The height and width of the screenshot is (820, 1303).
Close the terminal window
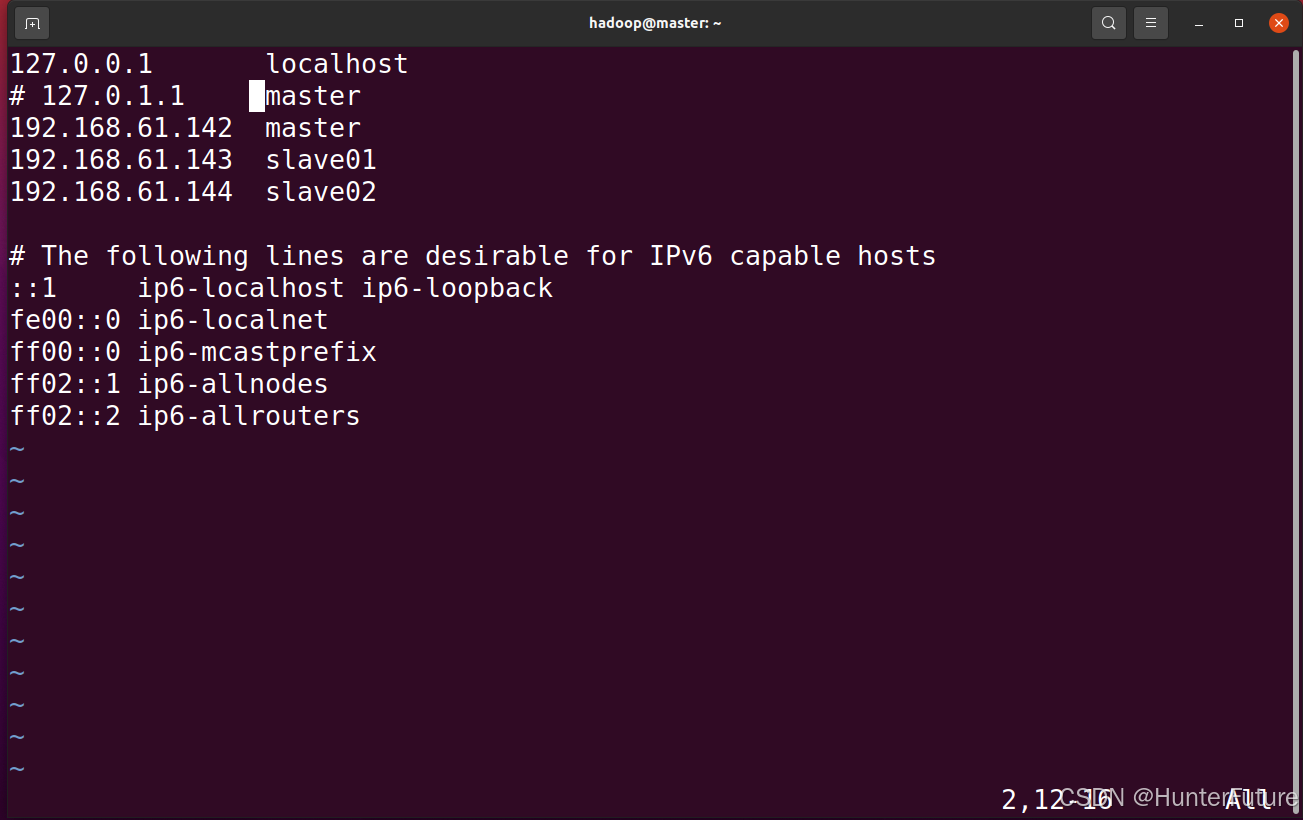[1279, 23]
